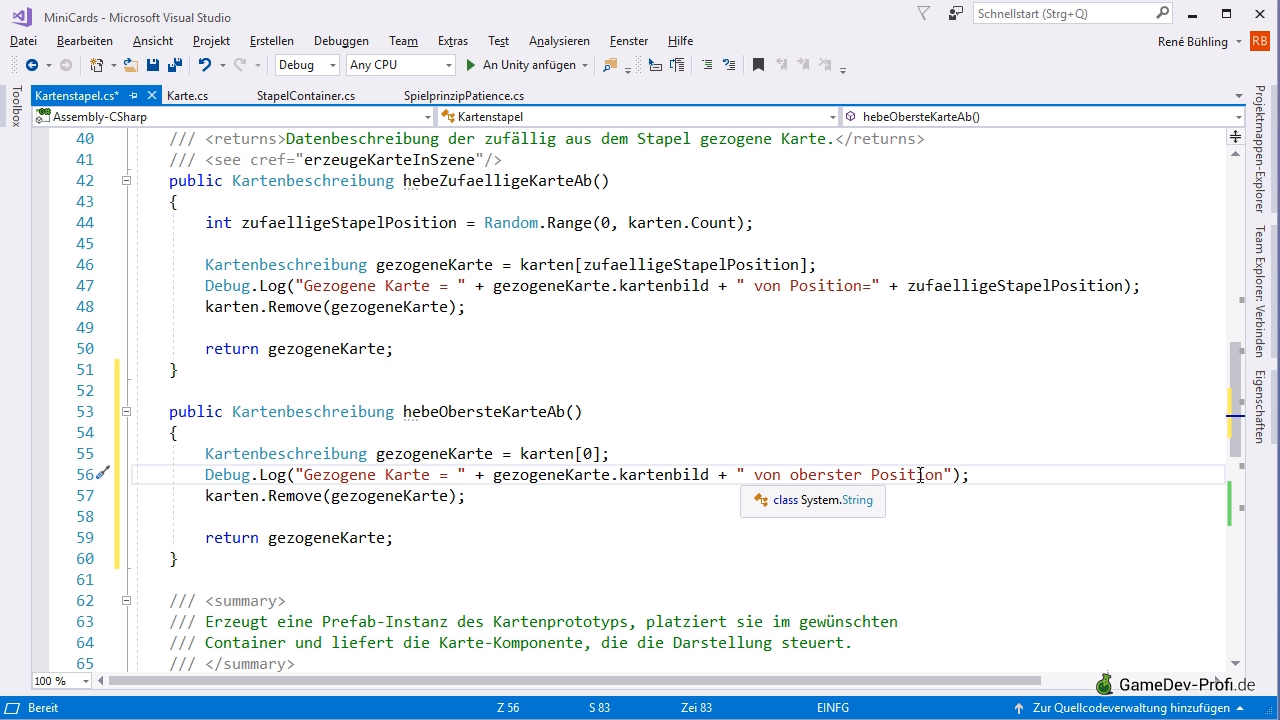Open the Extras menu

tap(452, 41)
